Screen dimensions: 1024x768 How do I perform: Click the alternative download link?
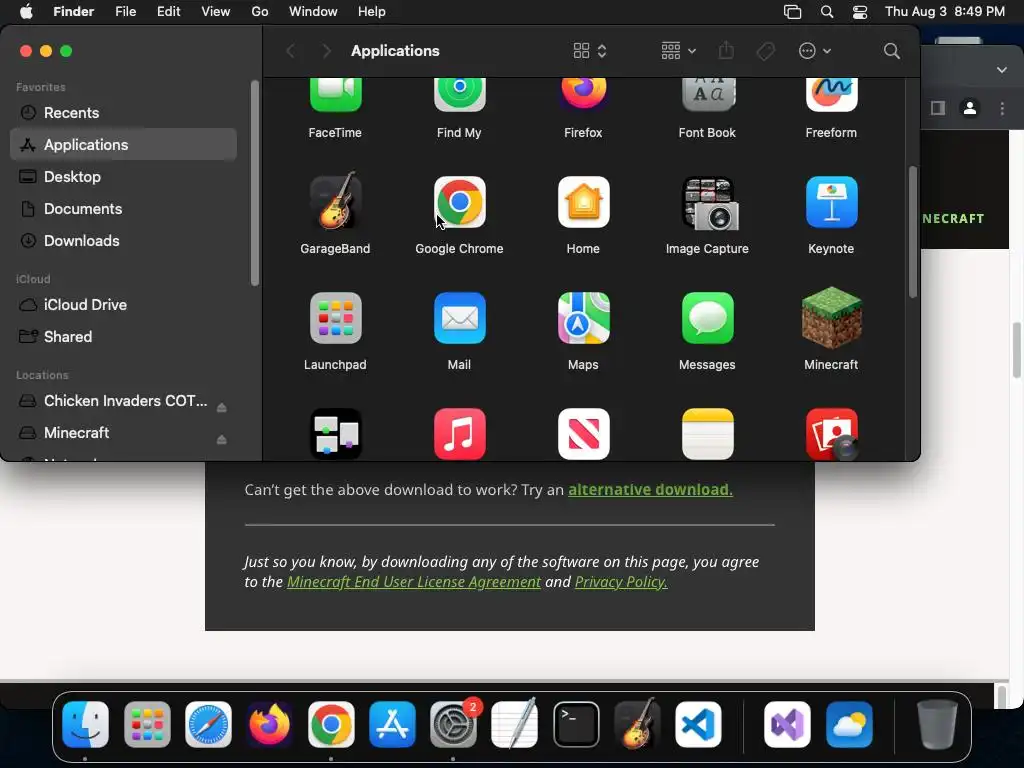[x=650, y=489]
